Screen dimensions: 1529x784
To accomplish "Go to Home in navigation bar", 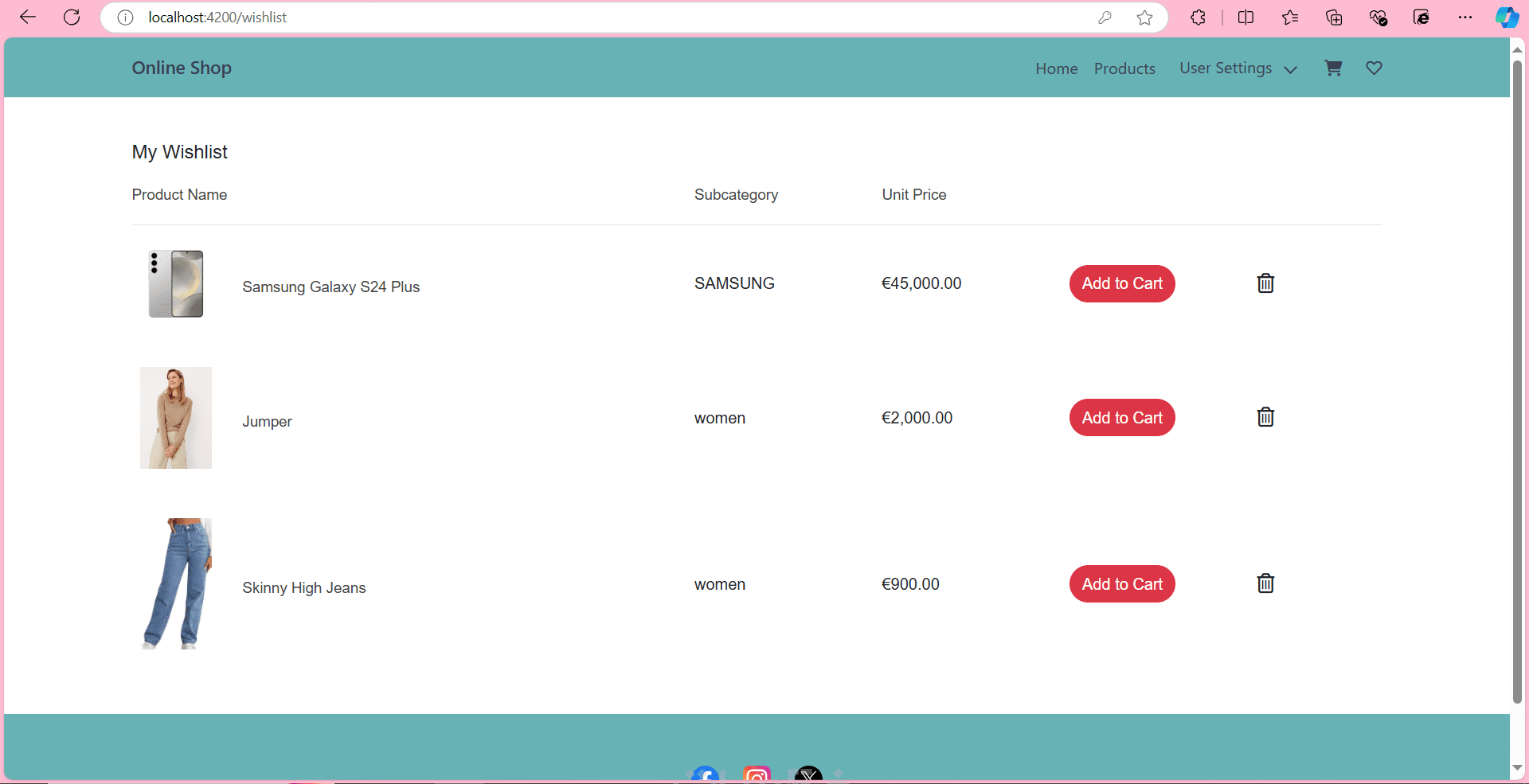I will 1057,69.
